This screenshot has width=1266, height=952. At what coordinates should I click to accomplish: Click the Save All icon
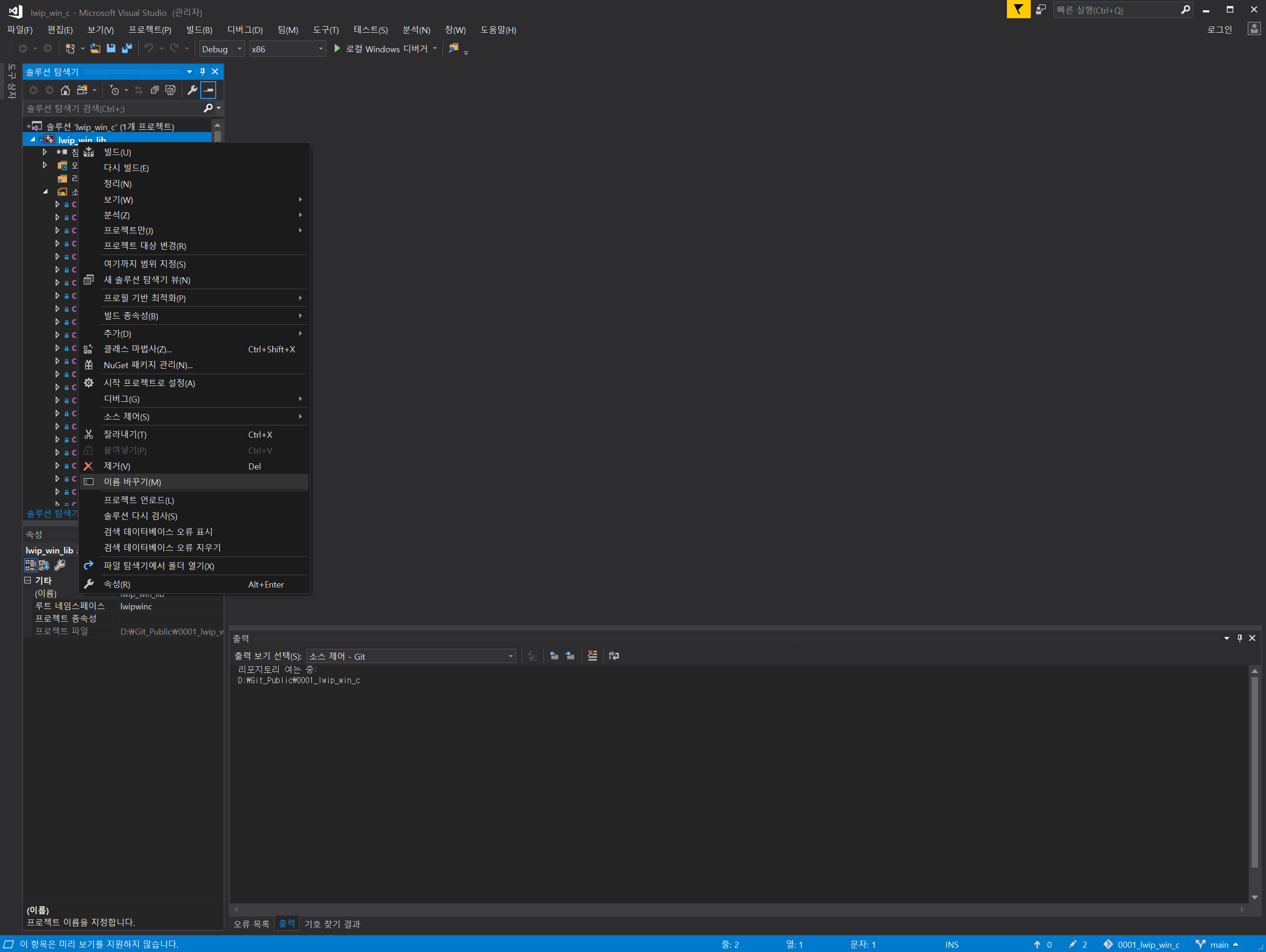tap(127, 49)
